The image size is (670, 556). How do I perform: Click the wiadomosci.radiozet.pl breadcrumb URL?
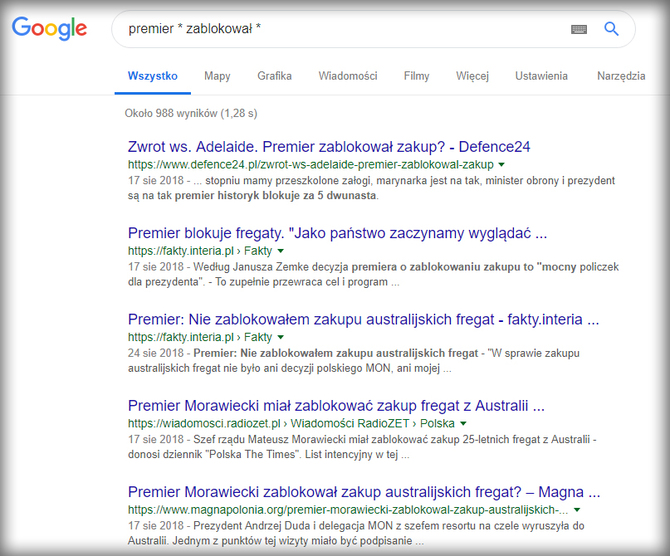click(x=291, y=424)
